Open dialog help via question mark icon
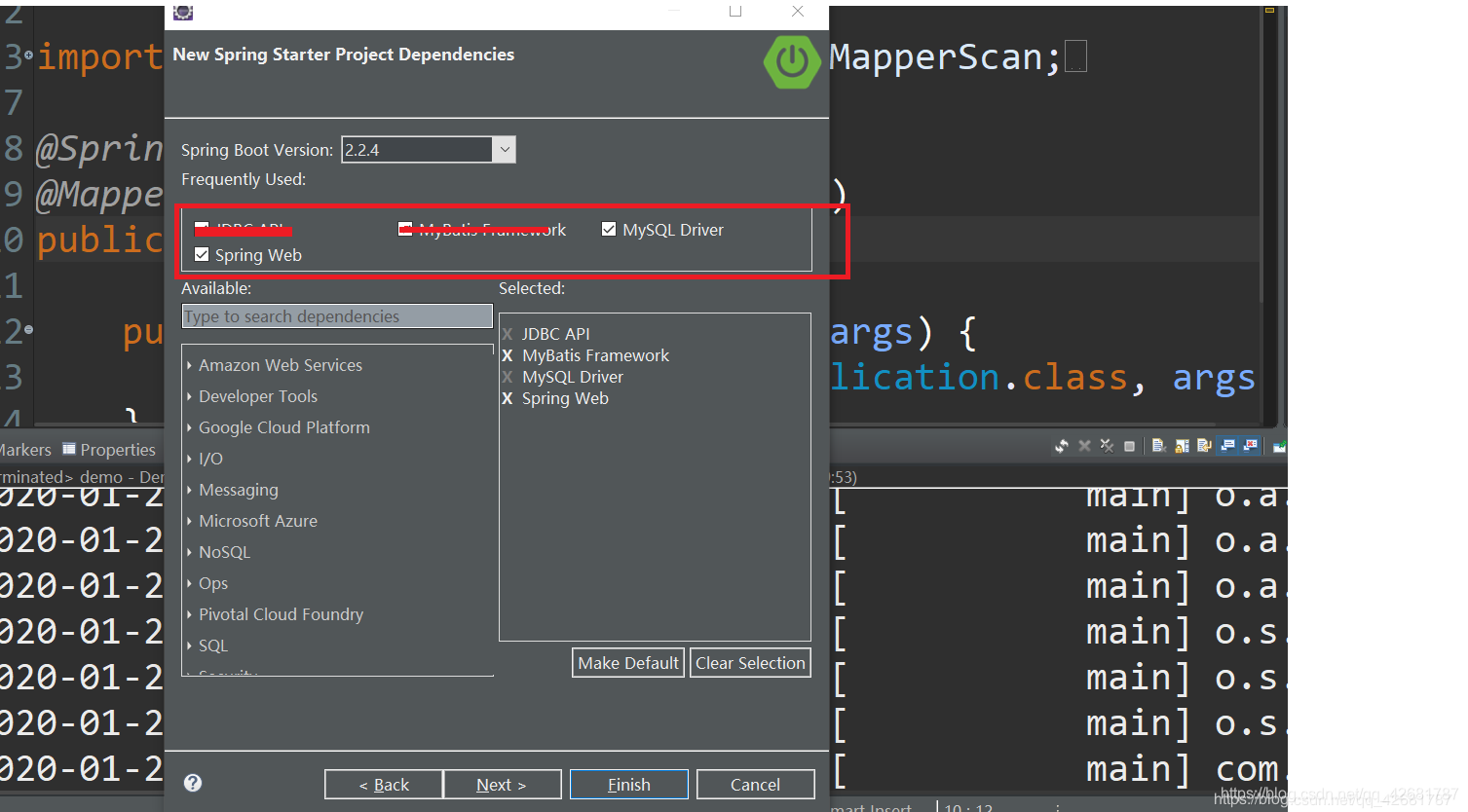 tap(193, 783)
